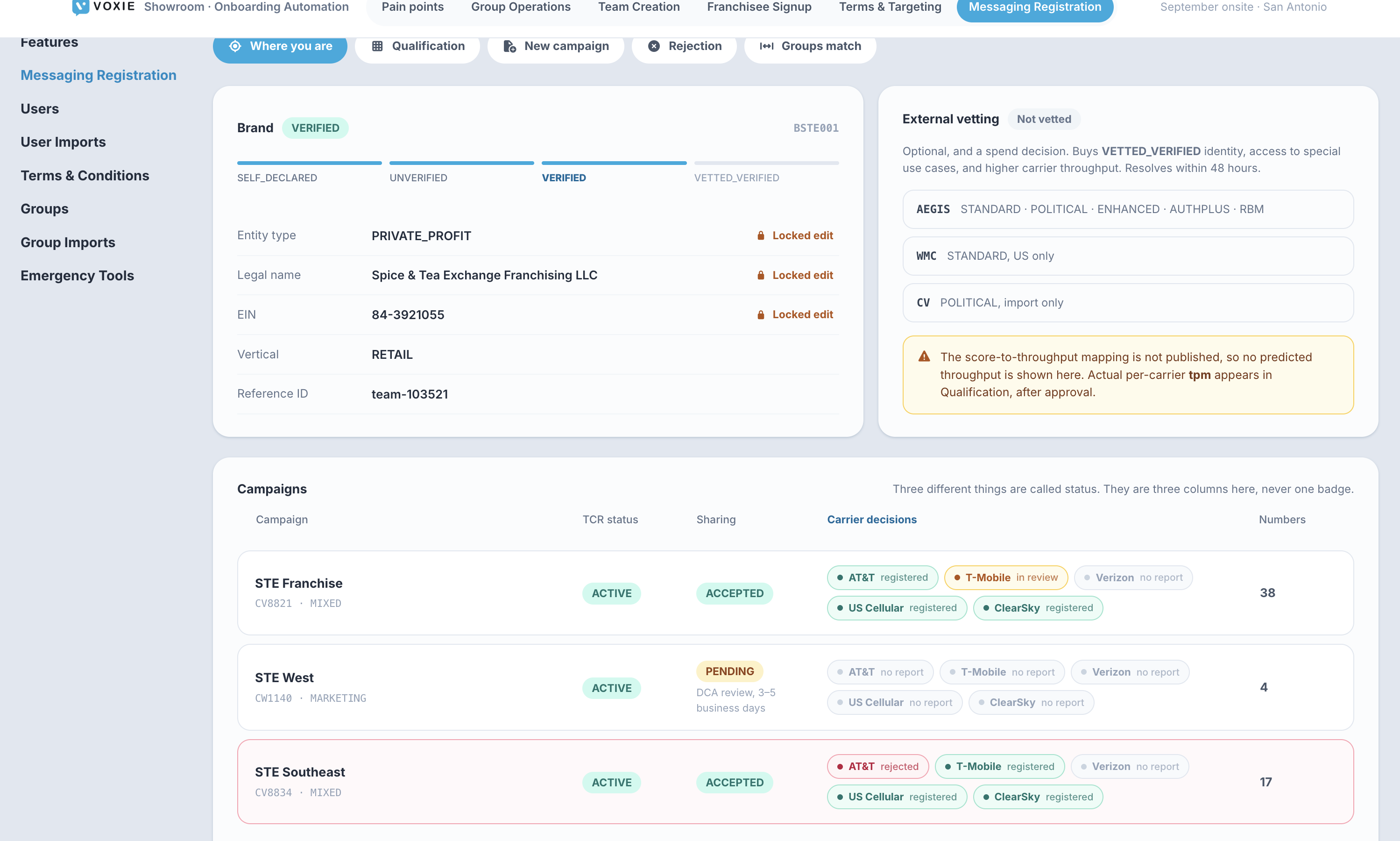This screenshot has width=1400, height=841.
Task: Open the STE West campaign row
Action: coord(795,687)
